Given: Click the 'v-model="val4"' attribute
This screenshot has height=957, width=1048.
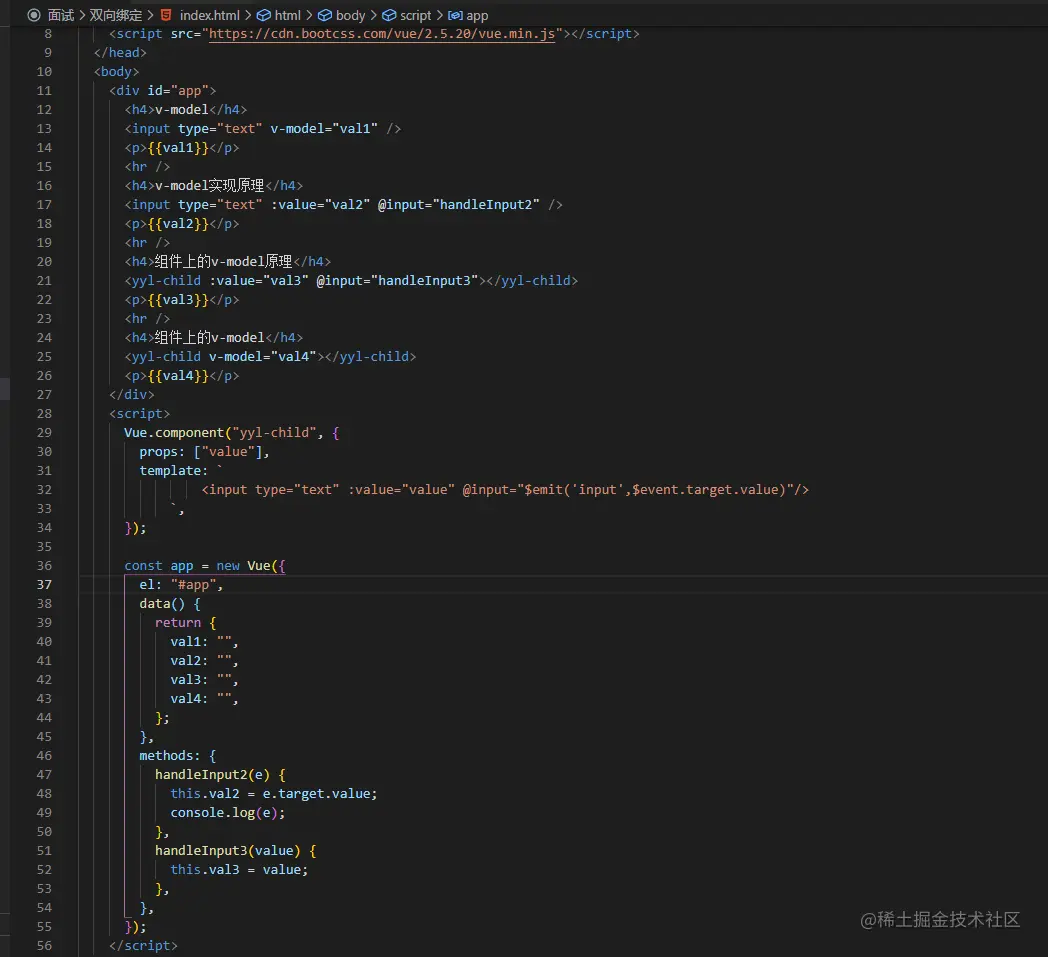Looking at the screenshot, I should [x=262, y=356].
